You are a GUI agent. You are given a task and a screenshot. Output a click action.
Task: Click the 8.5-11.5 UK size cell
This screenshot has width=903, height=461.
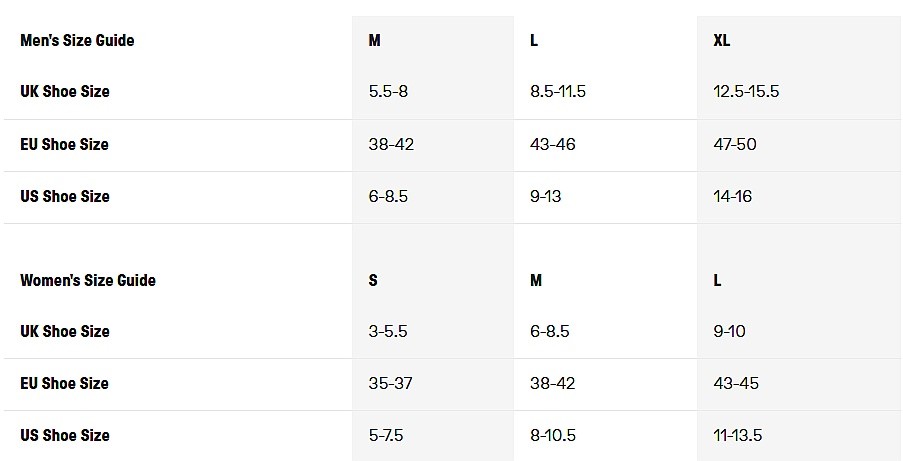pos(558,92)
